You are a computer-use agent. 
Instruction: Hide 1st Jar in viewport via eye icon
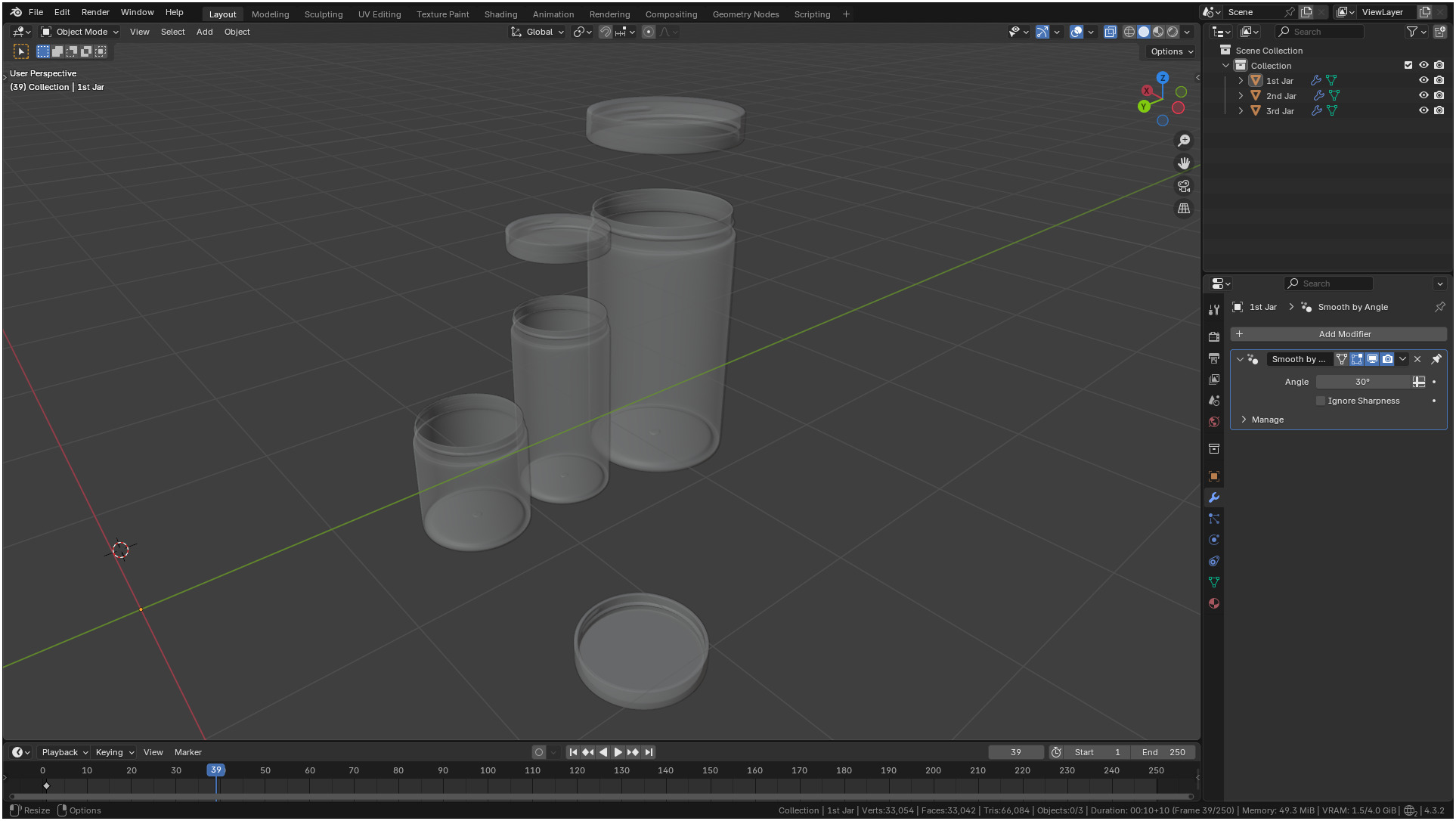pos(1423,80)
